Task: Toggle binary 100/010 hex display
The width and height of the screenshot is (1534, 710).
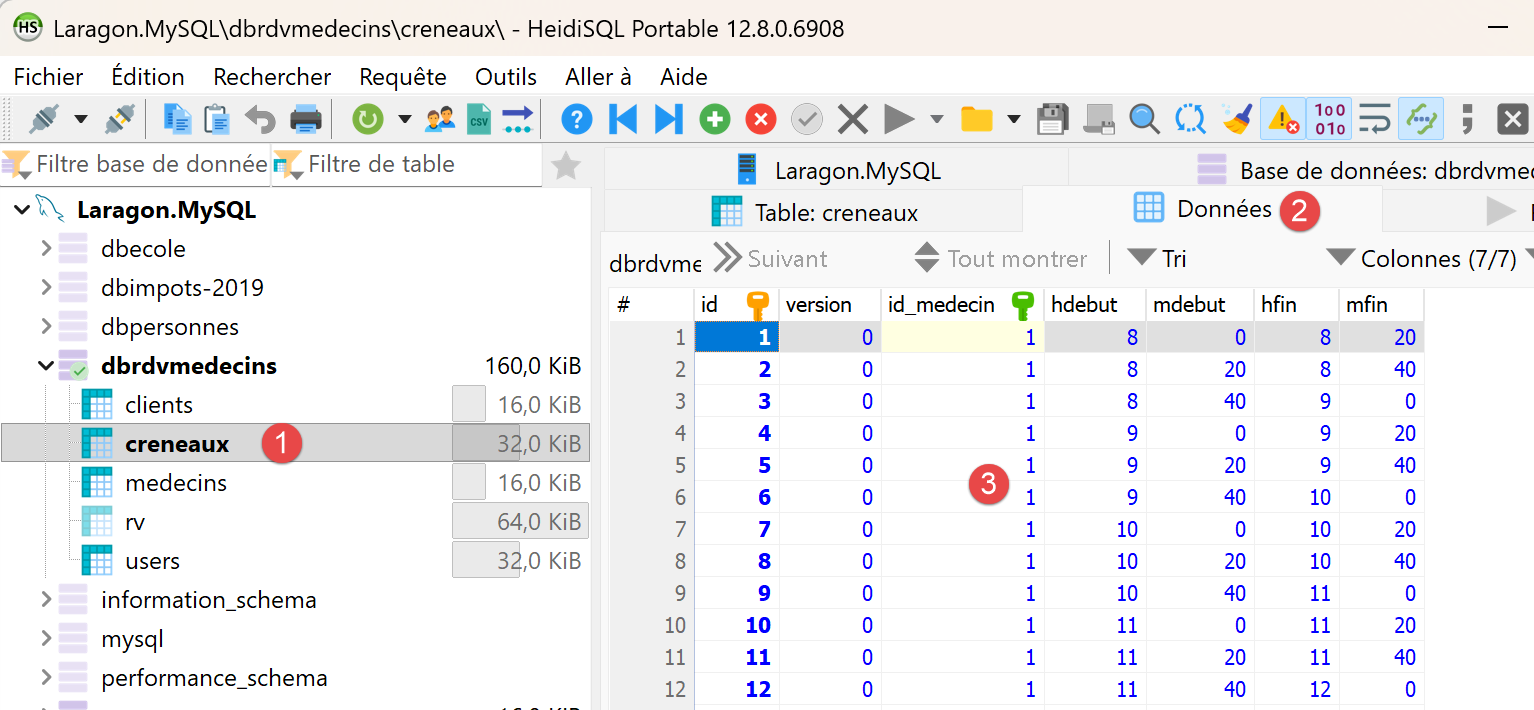Action: point(1330,120)
